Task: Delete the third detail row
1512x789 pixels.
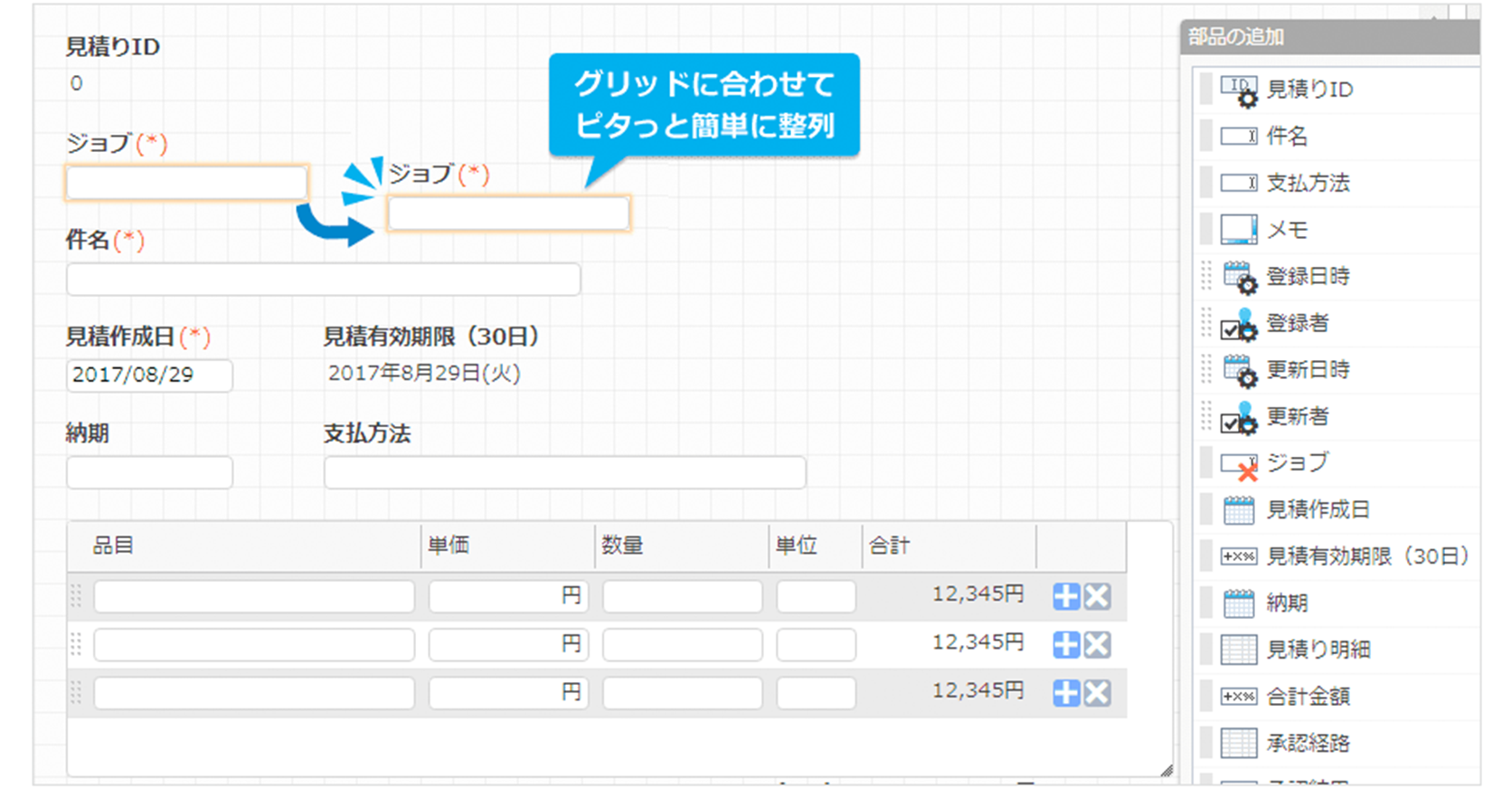Action: tap(1097, 693)
